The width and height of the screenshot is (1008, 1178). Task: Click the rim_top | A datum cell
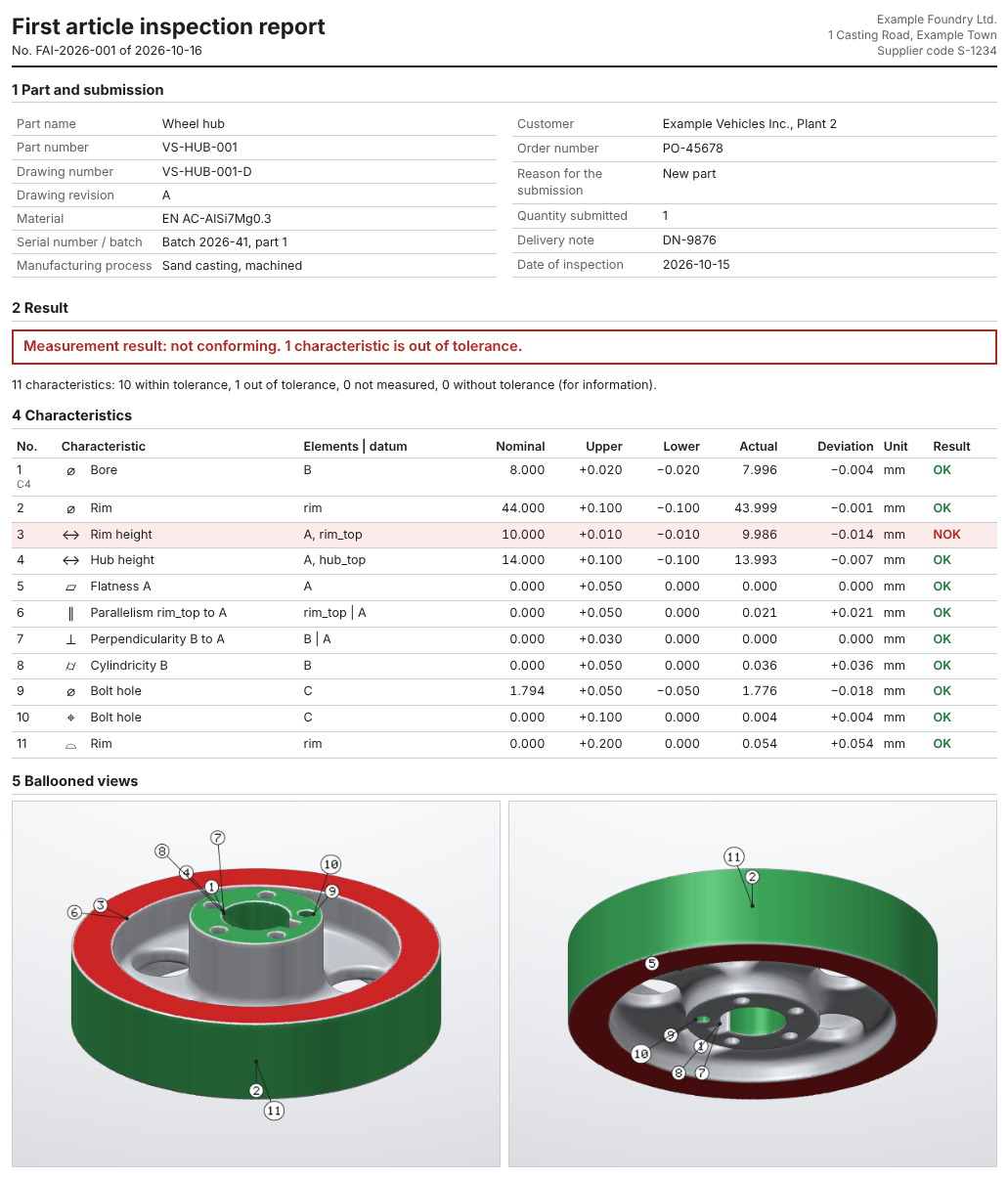pos(335,613)
